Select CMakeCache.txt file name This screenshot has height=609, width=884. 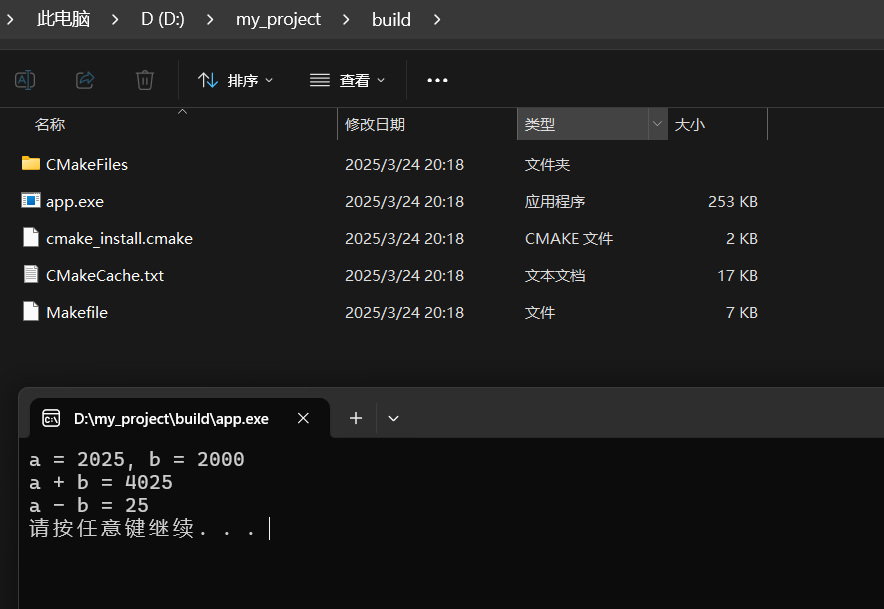(105, 275)
